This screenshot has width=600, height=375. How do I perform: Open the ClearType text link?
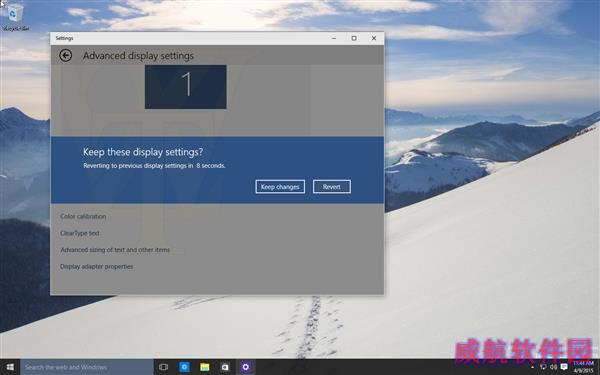point(80,233)
